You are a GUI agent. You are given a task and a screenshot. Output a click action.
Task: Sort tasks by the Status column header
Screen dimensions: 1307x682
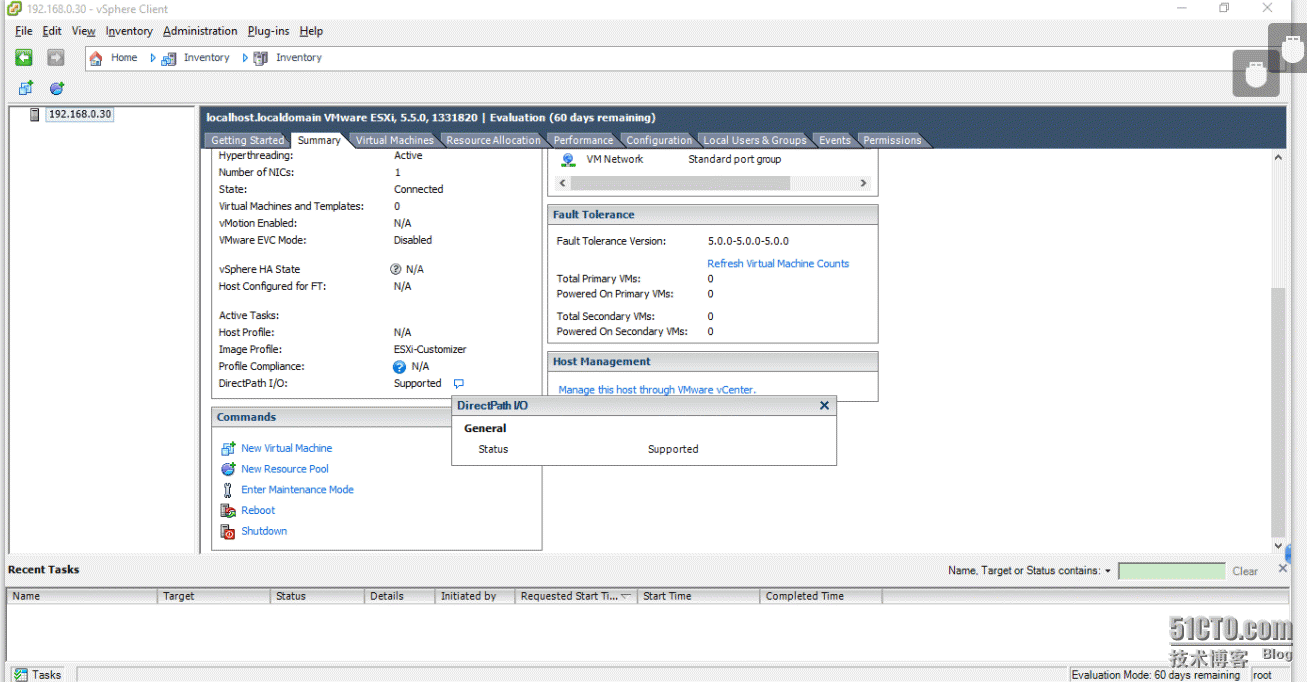[x=317, y=596]
